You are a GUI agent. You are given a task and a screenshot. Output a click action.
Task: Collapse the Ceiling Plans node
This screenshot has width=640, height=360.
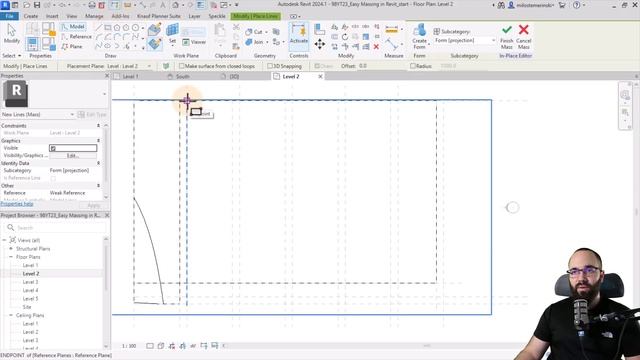click(11, 315)
